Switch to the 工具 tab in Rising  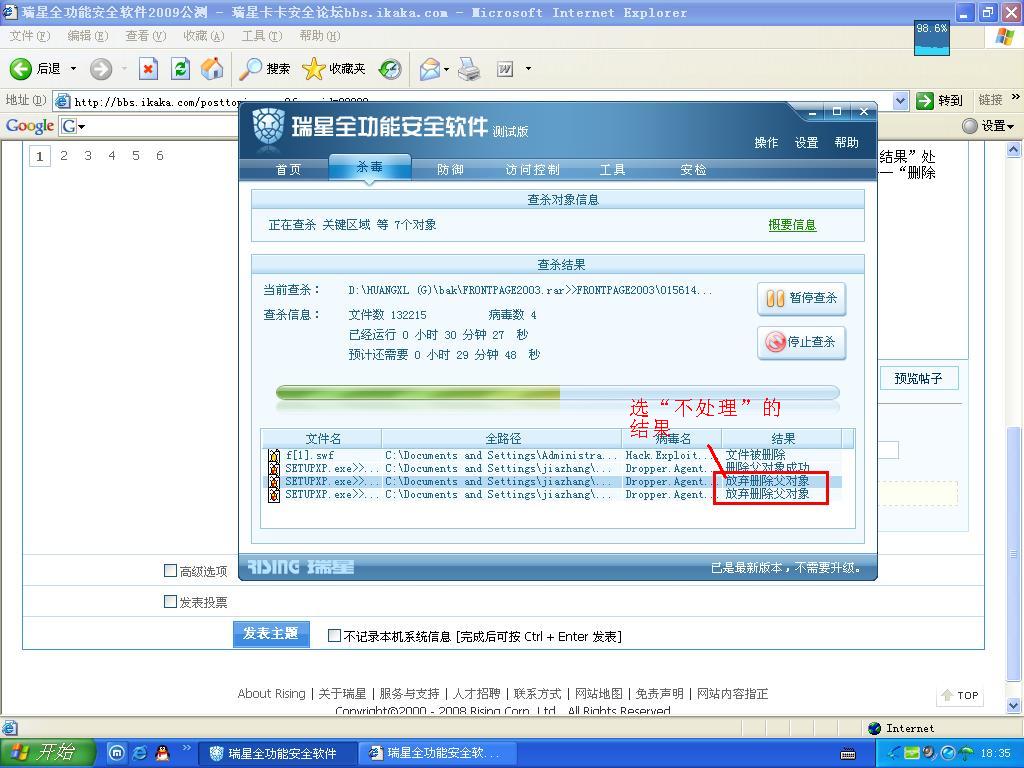click(x=613, y=170)
